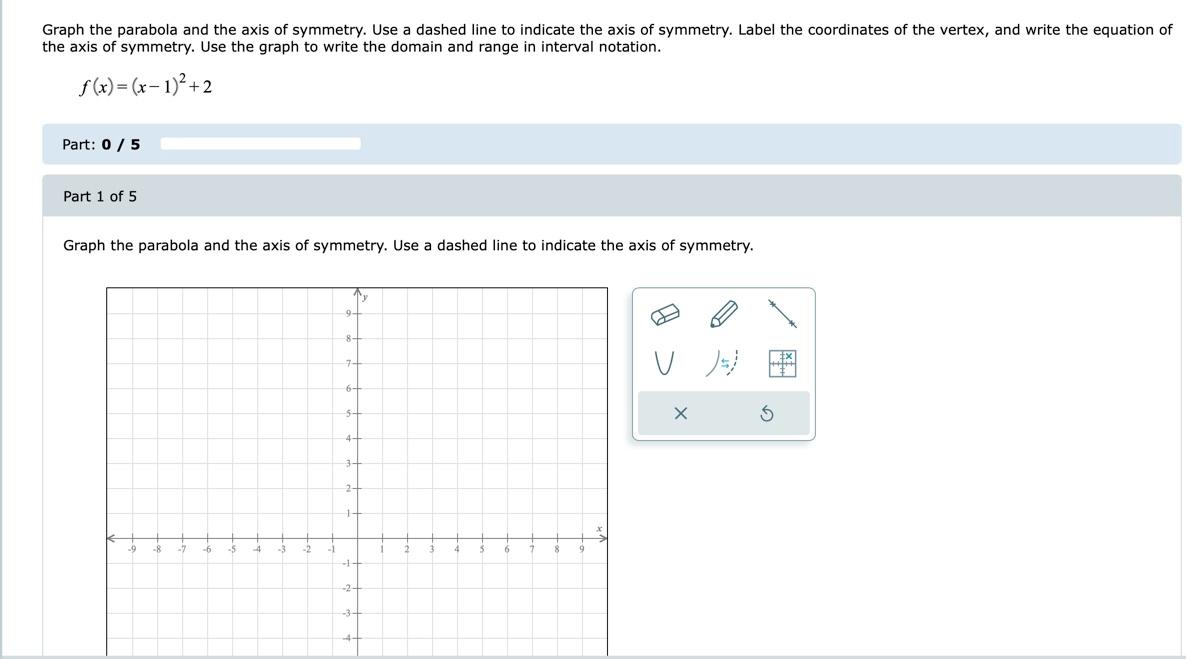Click the Part 0 / 5 progress bar
The image size is (1186, 659).
(x=260, y=144)
